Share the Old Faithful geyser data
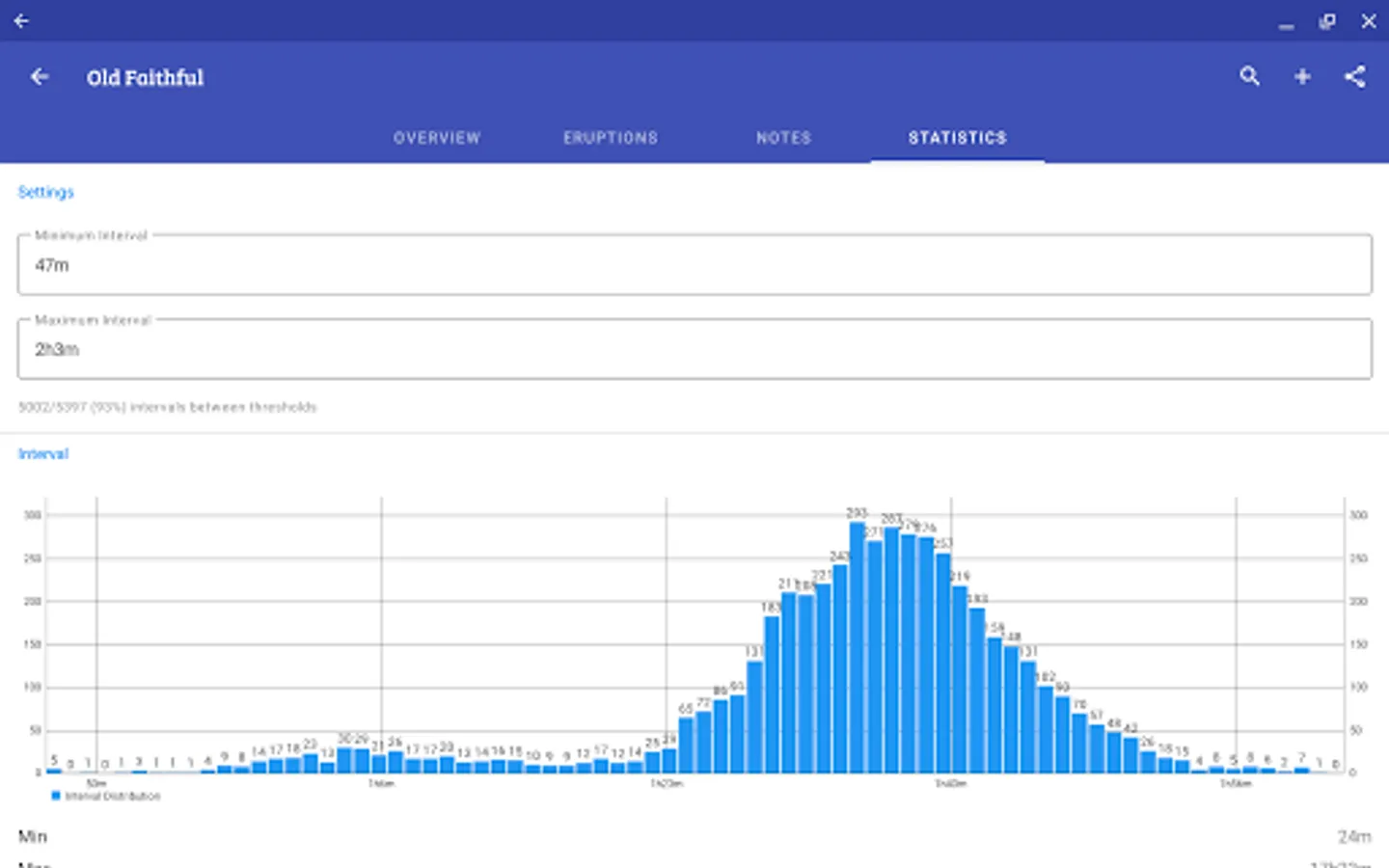 (1354, 77)
